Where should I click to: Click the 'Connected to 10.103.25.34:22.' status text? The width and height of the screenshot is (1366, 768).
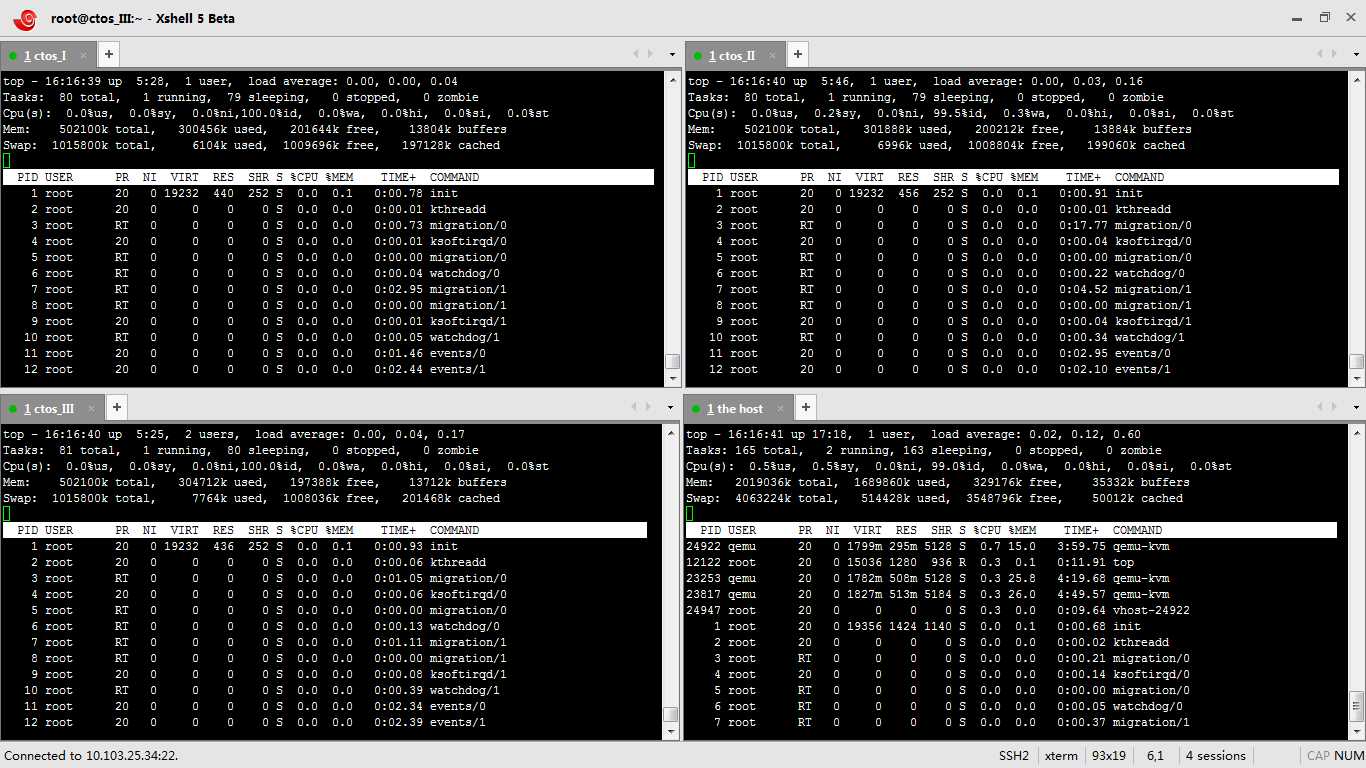tap(91, 756)
